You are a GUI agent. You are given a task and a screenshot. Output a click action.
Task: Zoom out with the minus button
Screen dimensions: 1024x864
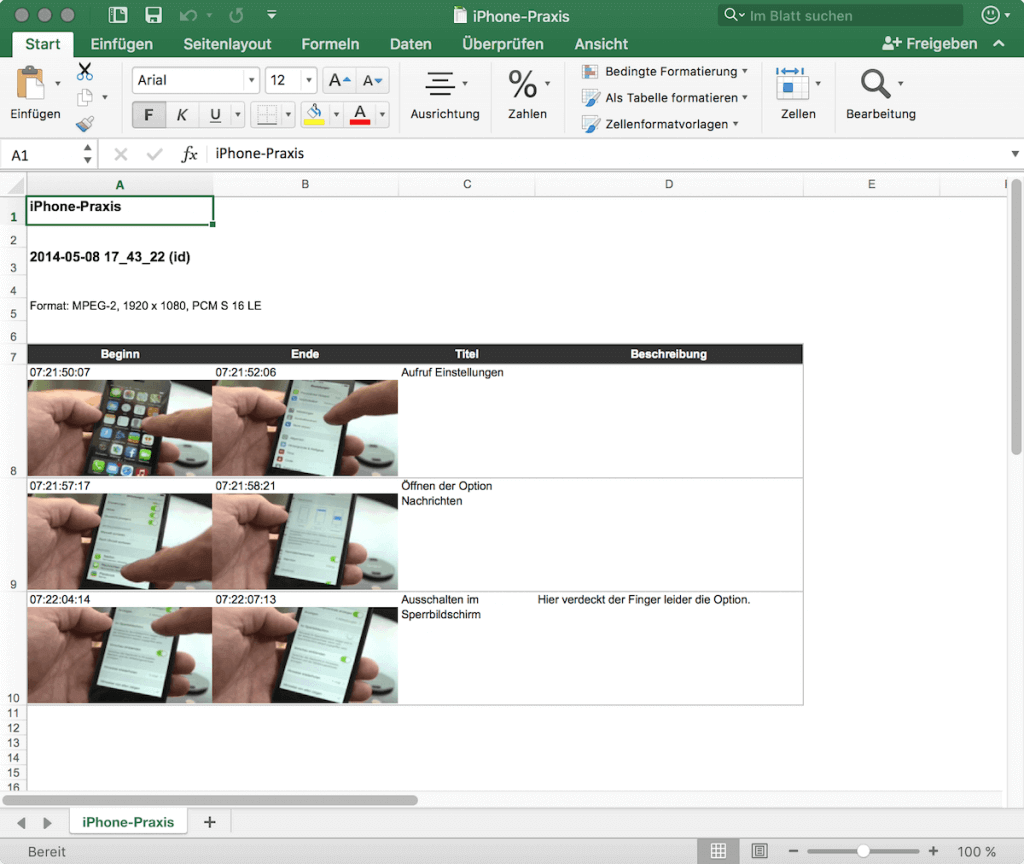tap(793, 851)
